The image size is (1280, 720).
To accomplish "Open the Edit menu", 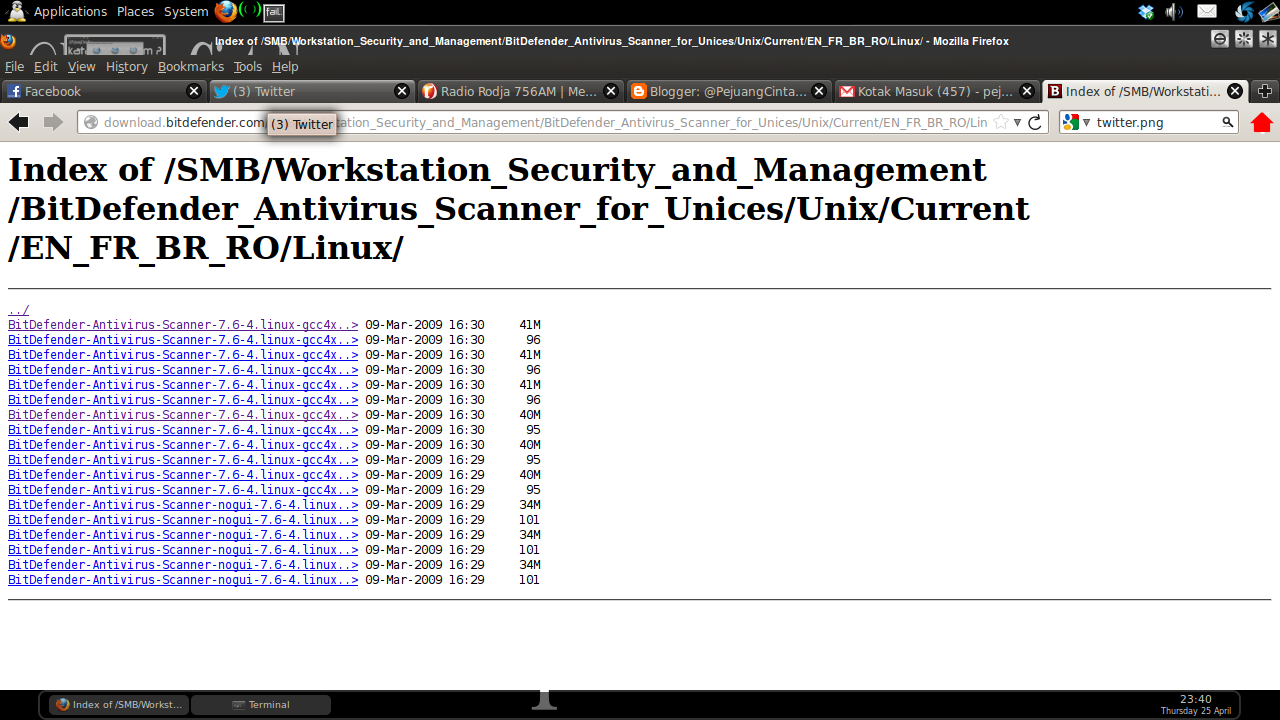I will (x=46, y=66).
